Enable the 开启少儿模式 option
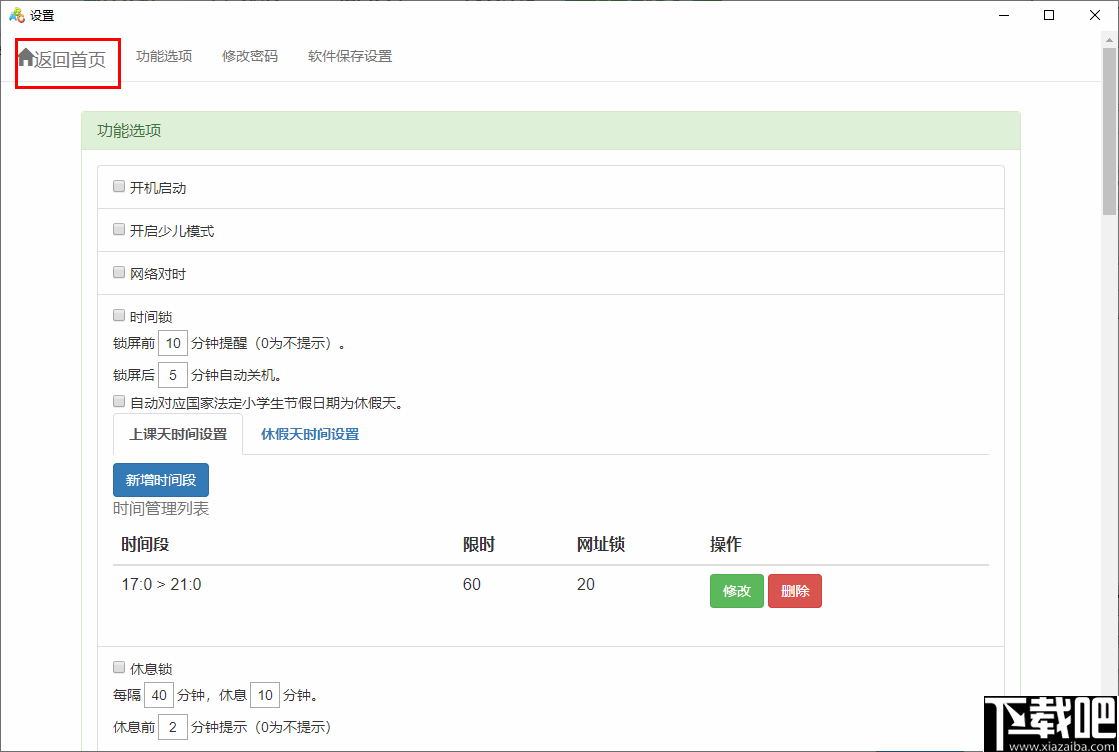This screenshot has width=1119, height=752. (118, 229)
